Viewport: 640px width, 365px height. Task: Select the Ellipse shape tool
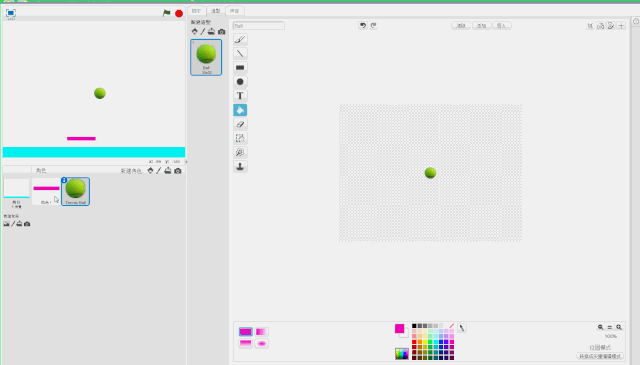240,82
